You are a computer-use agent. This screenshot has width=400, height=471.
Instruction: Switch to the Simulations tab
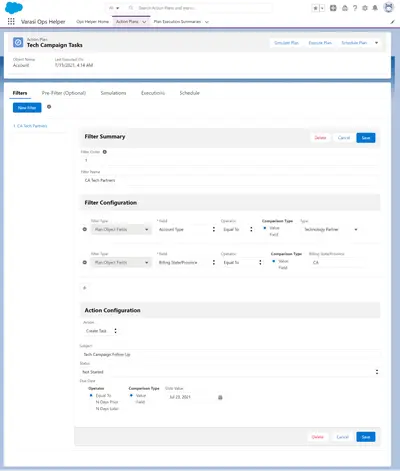coord(113,93)
